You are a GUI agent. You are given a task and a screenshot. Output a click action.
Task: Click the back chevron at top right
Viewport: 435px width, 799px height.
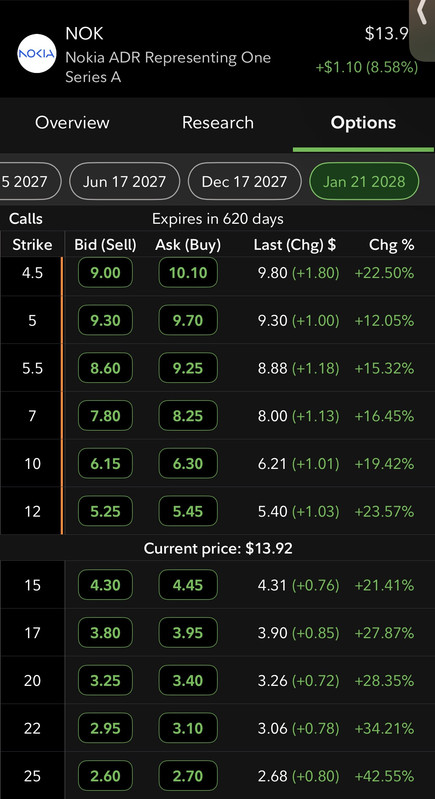coord(422,13)
